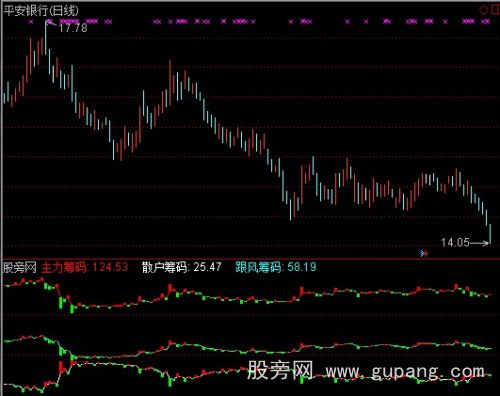Select the 散户筹码 25.47 indicator value
The image size is (500, 396).
181,267
